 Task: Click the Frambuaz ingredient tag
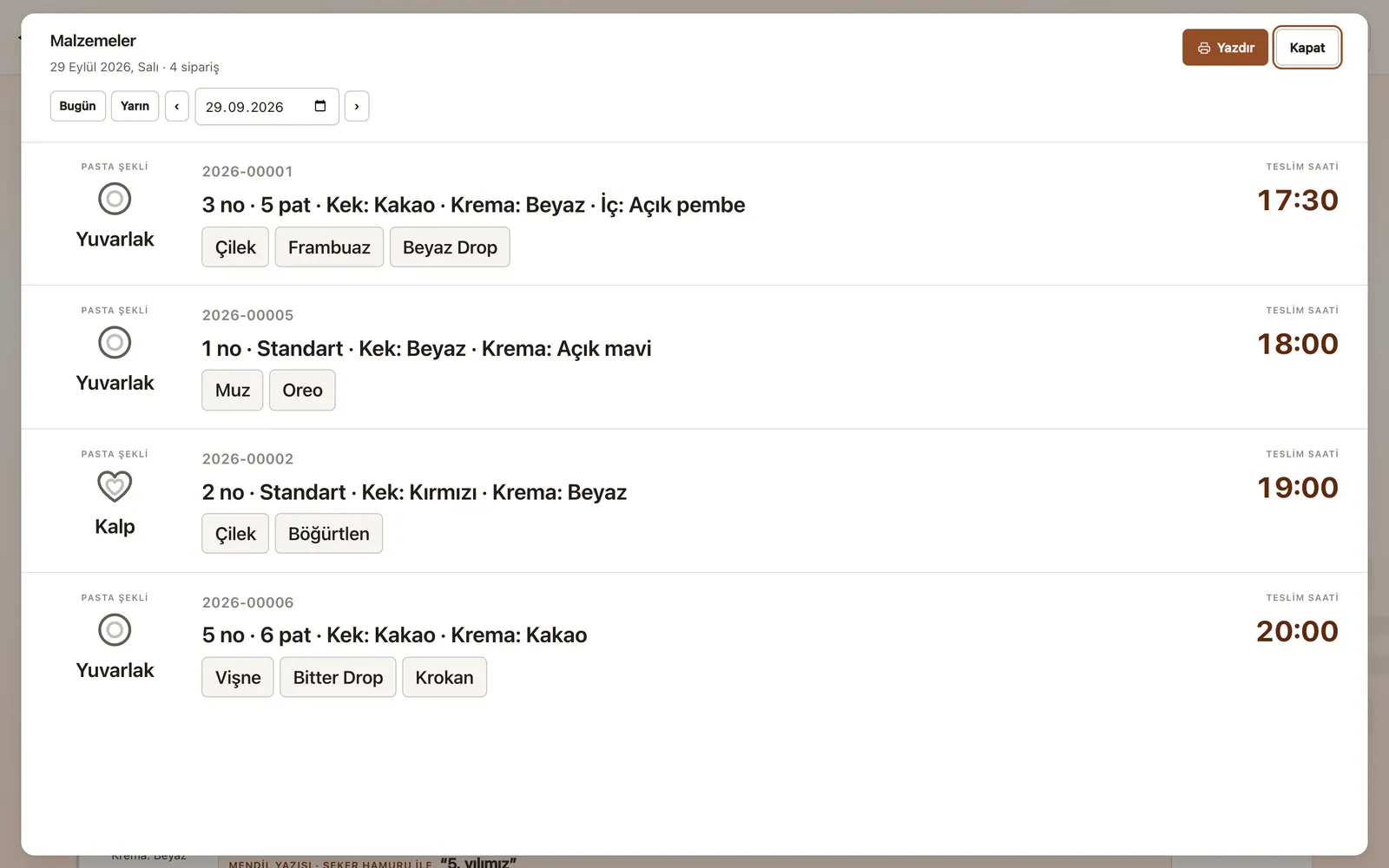tap(329, 247)
